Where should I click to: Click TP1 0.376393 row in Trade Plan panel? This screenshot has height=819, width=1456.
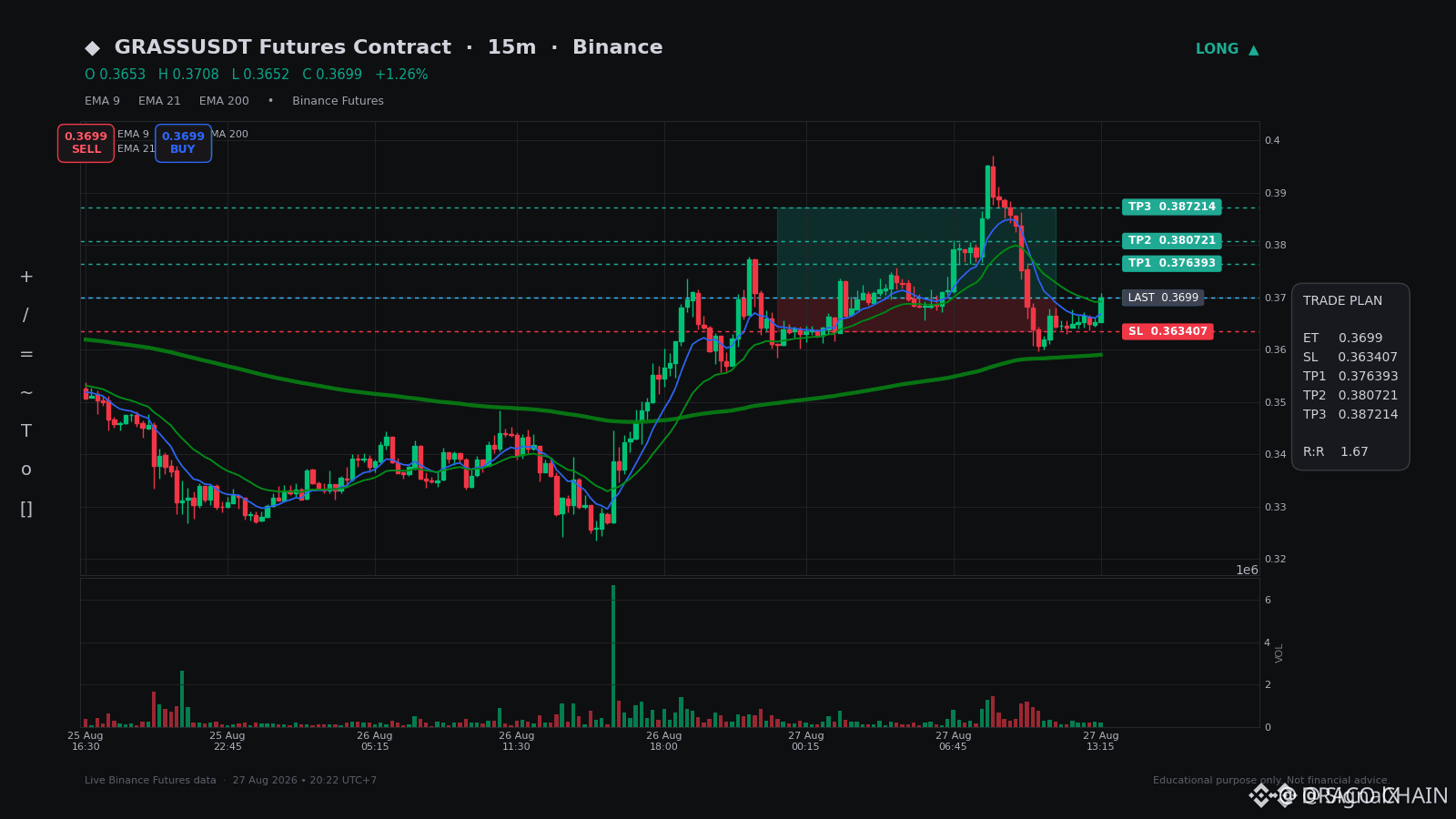1350,377
